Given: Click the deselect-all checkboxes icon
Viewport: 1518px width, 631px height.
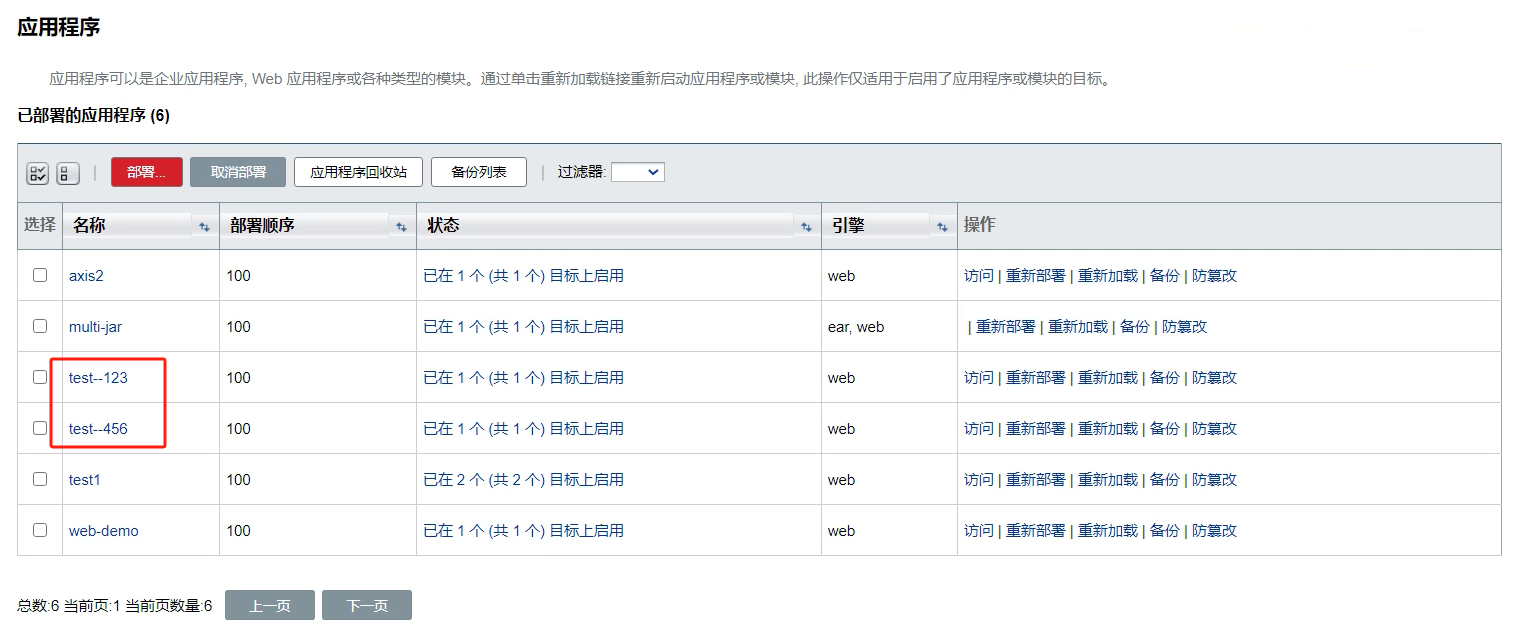Looking at the screenshot, I should pos(68,173).
